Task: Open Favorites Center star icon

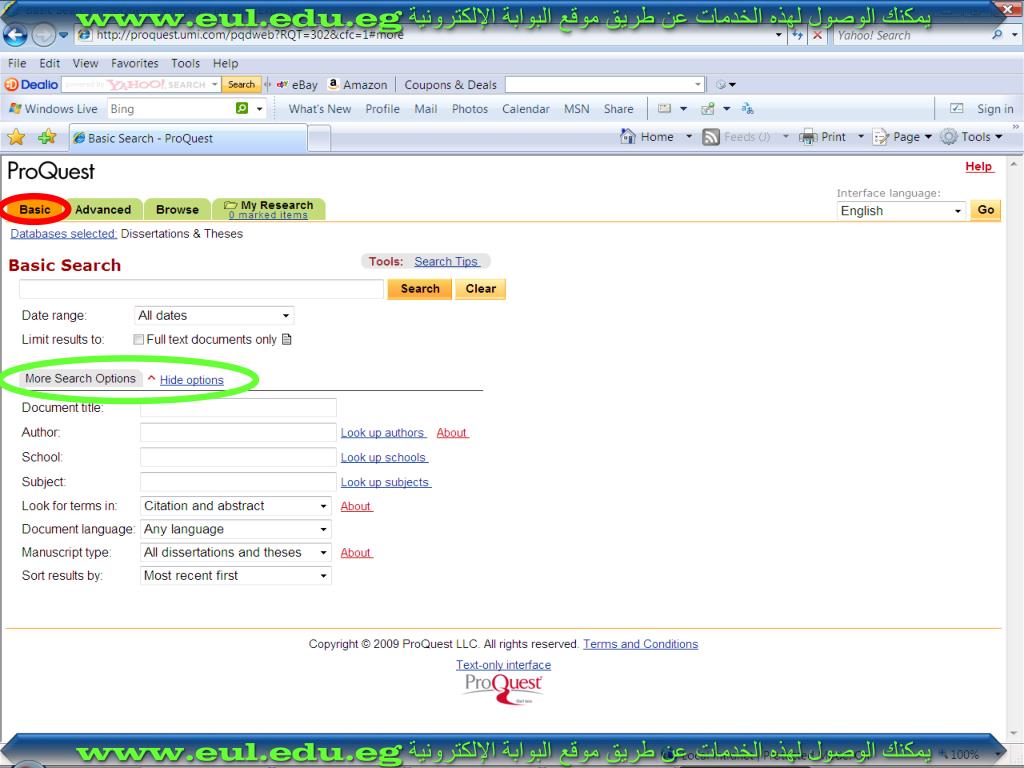Action: (16, 137)
